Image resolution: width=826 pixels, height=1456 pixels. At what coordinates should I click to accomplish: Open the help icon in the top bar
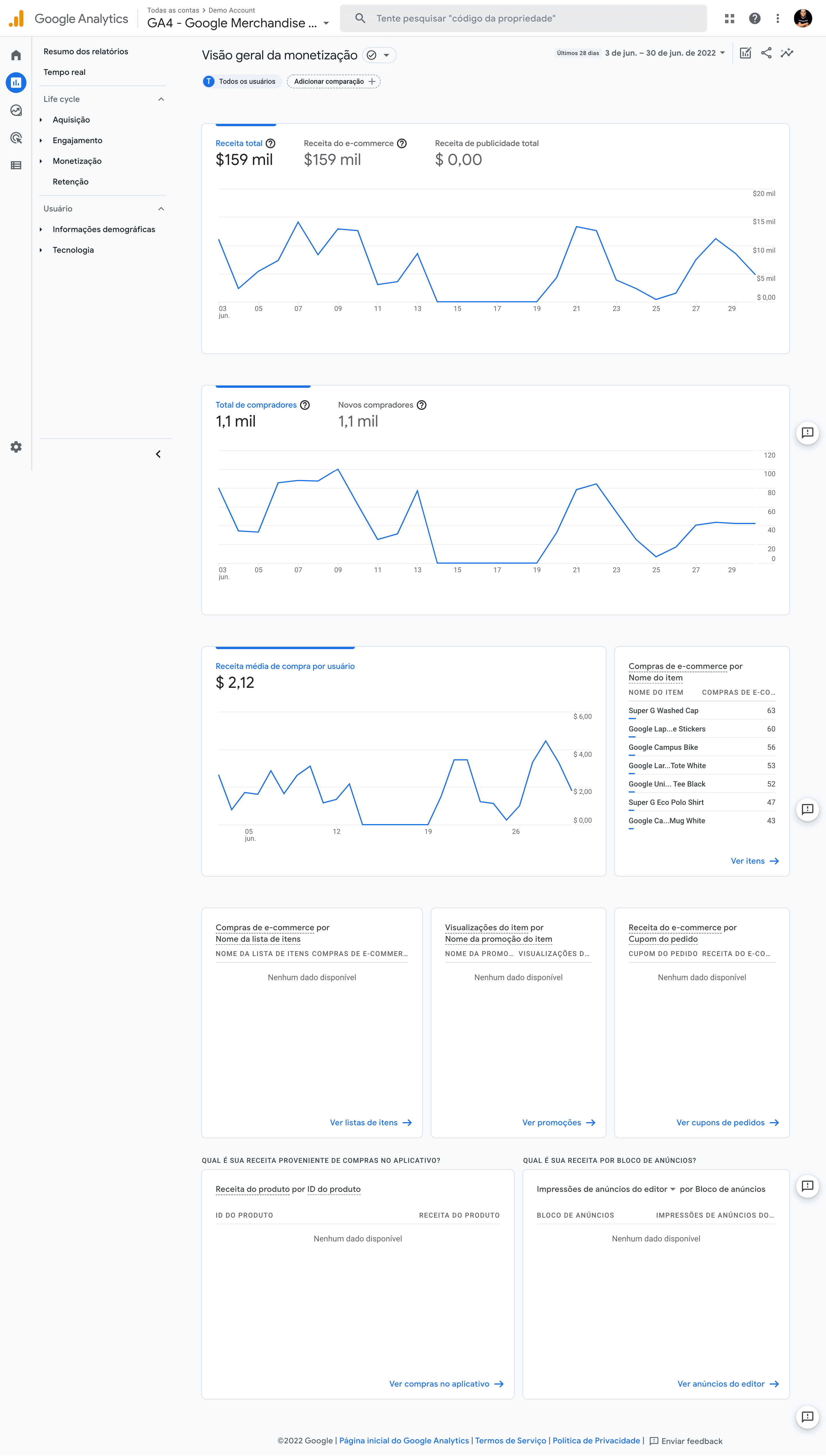click(754, 17)
